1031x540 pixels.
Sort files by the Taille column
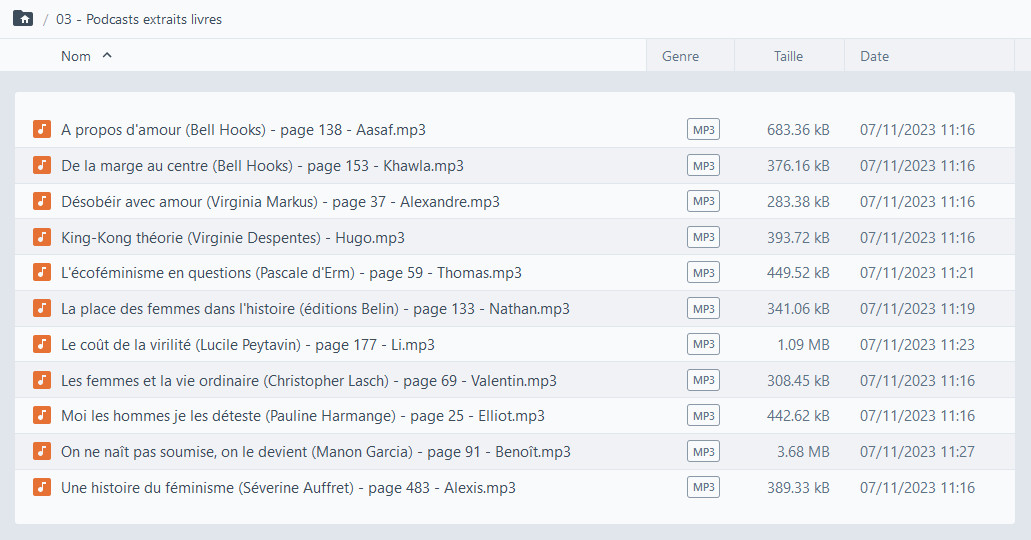coord(788,57)
